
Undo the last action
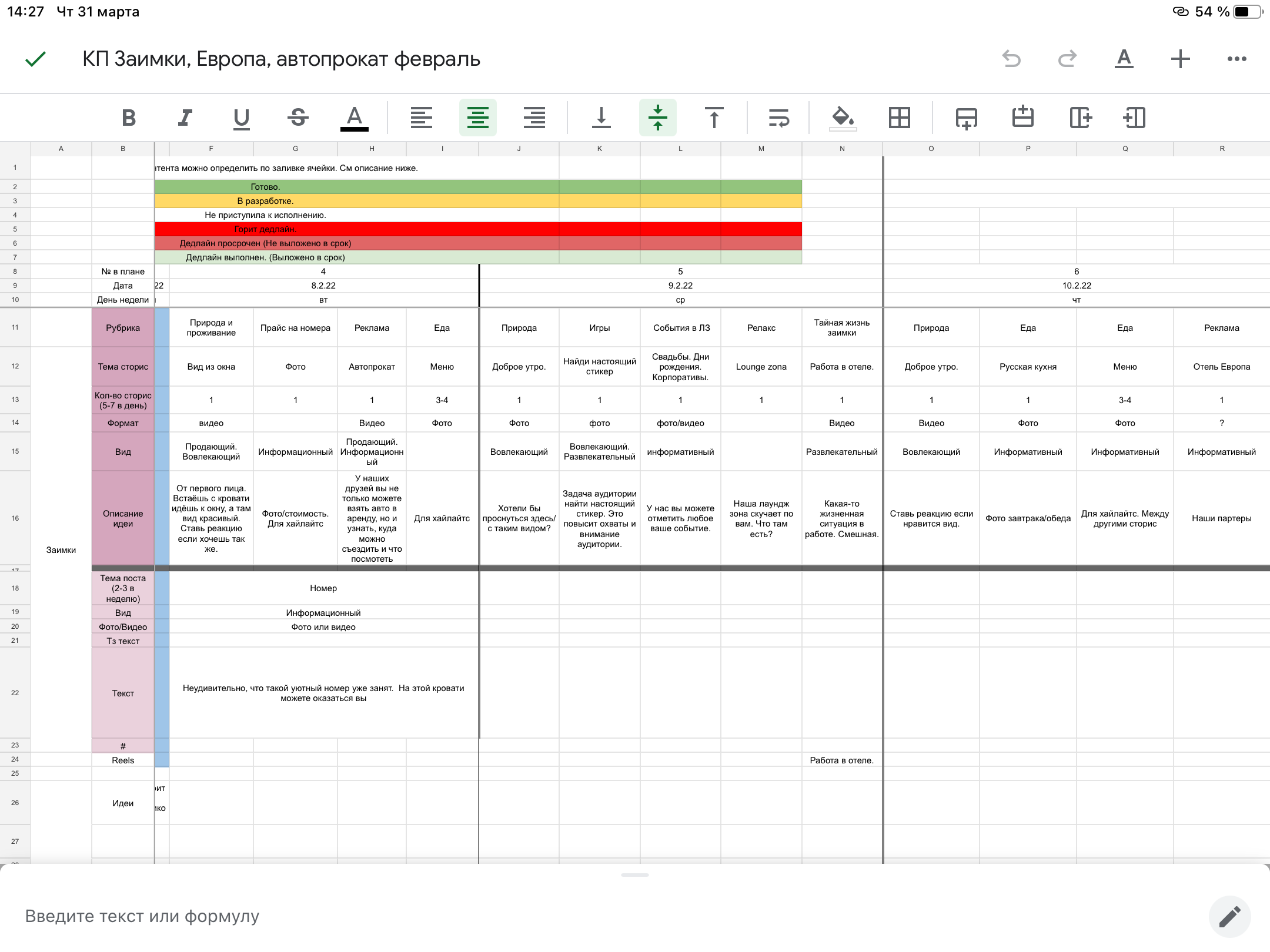(1011, 59)
